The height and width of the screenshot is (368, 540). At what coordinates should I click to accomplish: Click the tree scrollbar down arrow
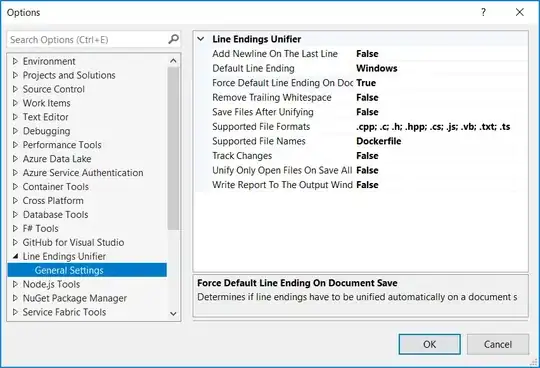pyautogui.click(x=173, y=314)
